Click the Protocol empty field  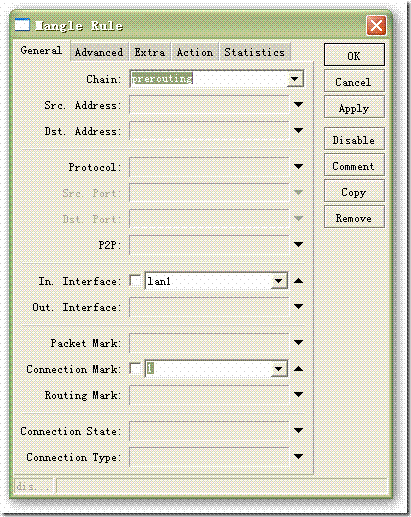tap(209, 167)
